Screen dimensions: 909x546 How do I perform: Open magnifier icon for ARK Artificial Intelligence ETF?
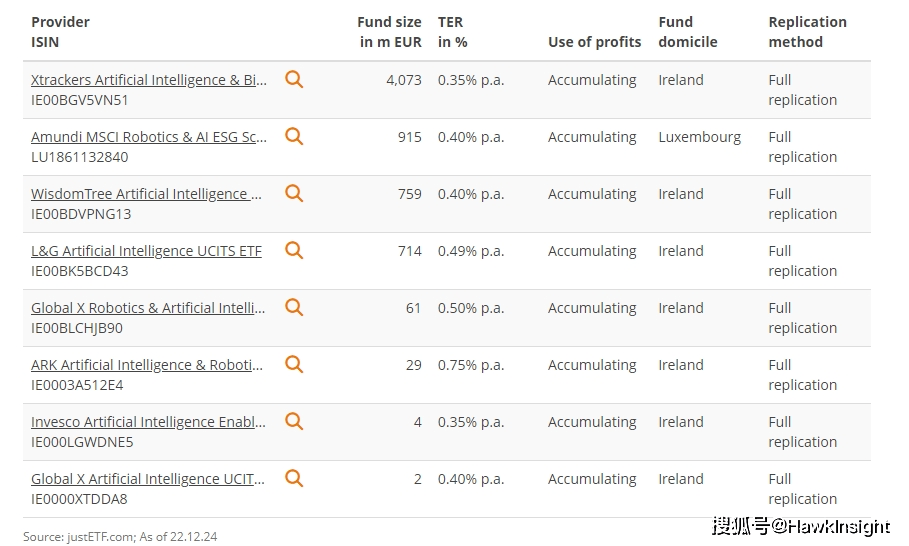pyautogui.click(x=294, y=364)
